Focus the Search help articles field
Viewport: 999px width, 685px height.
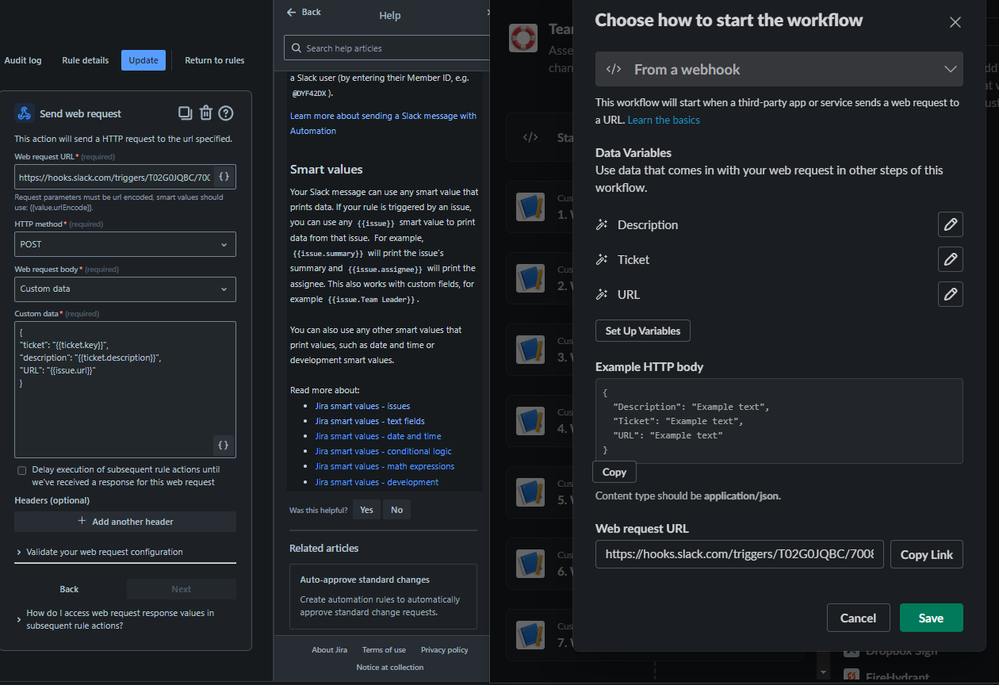(x=387, y=48)
